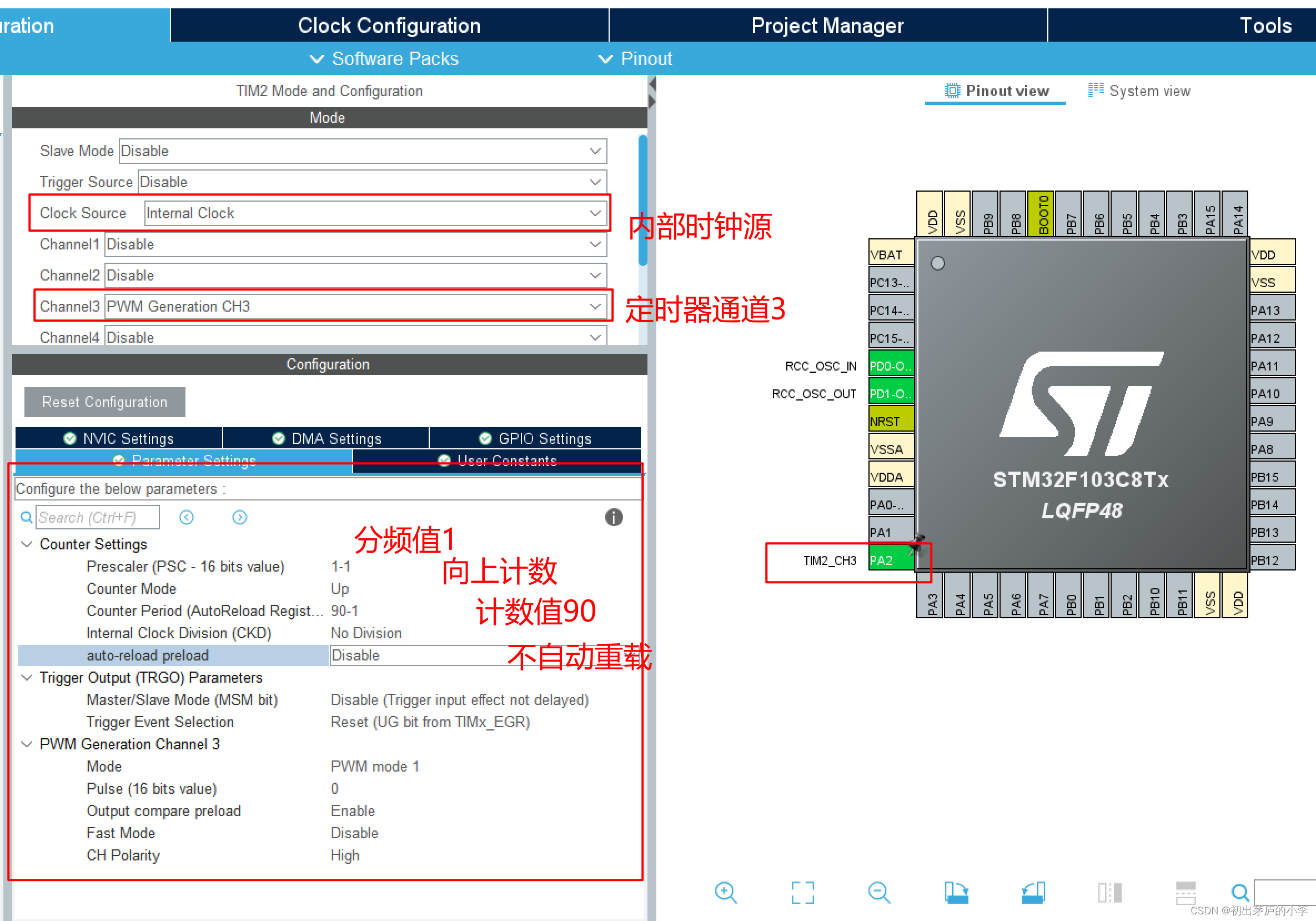
Task: Click the parameter info icon
Action: [613, 517]
